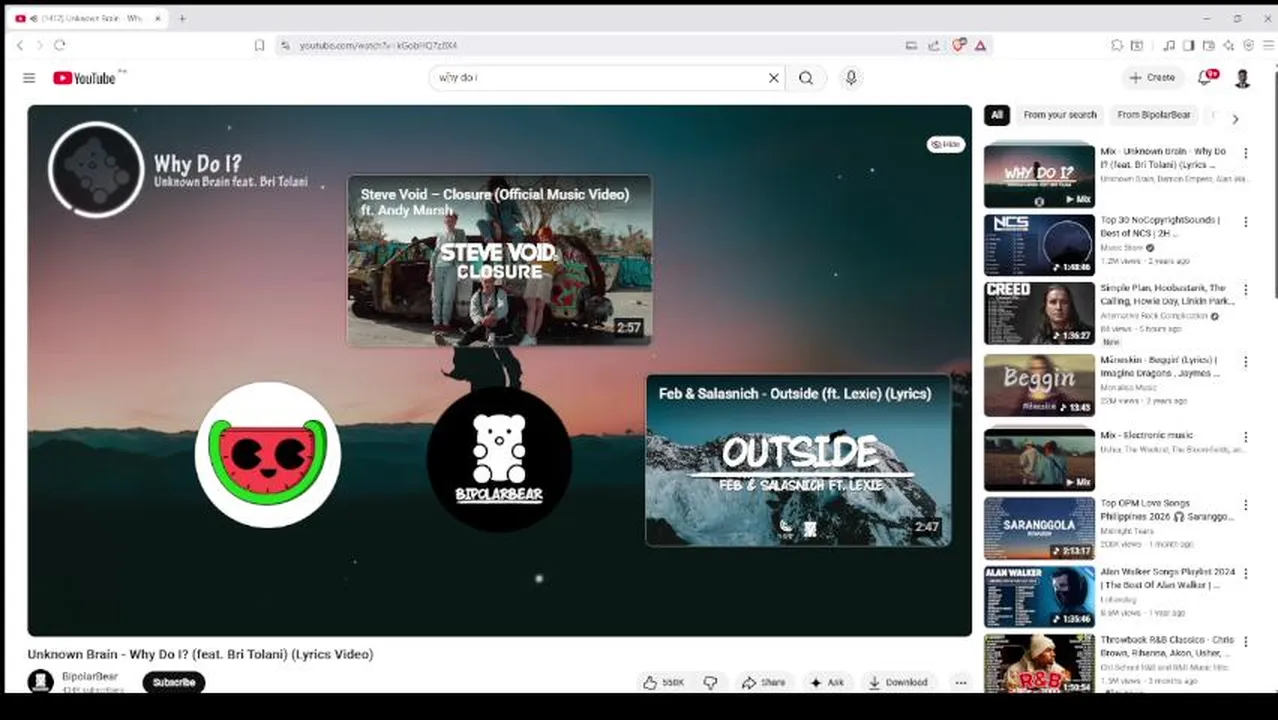
Task: Open Alan Walker Songs Playlist 2024 title
Action: pyautogui.click(x=1167, y=578)
